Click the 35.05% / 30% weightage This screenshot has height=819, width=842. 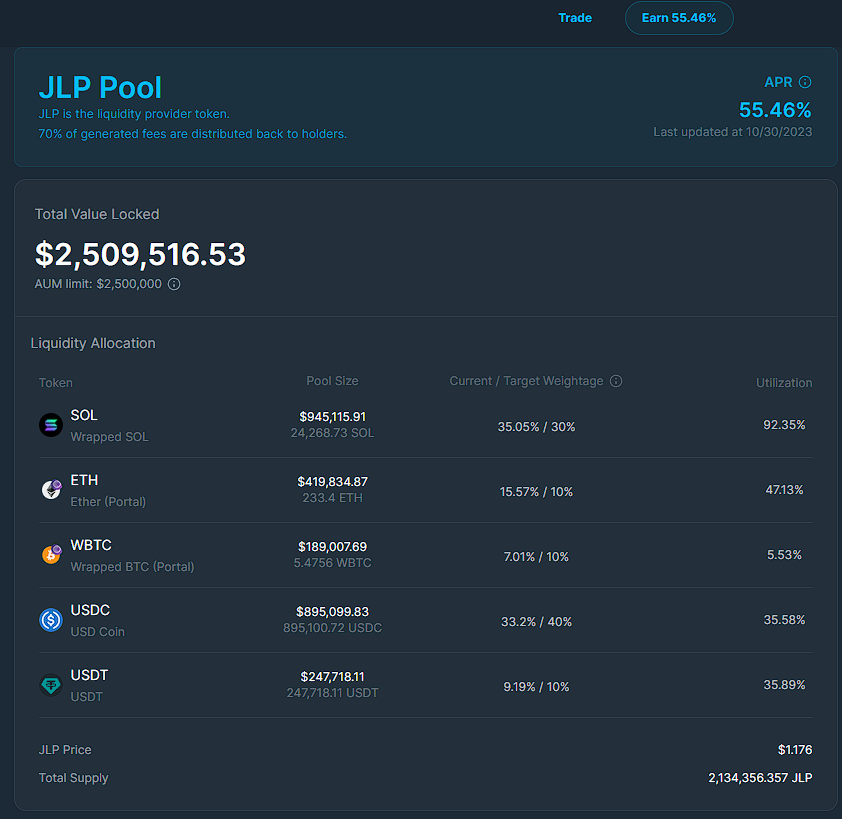(536, 427)
